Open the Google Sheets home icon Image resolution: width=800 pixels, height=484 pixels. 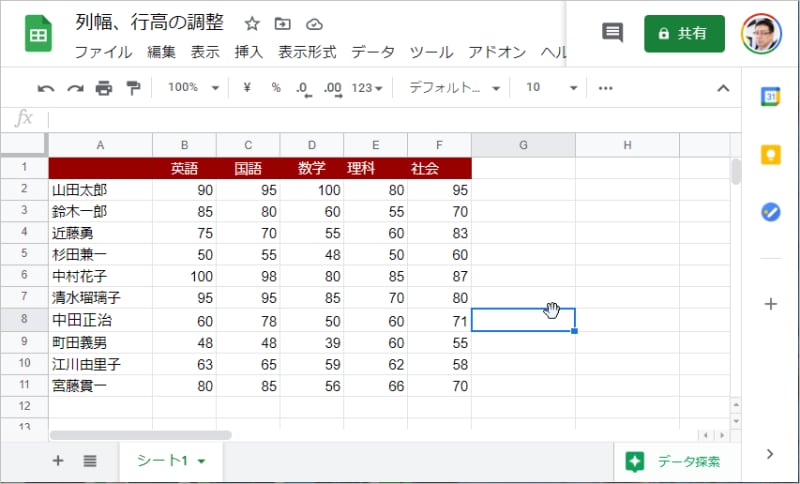click(38, 34)
